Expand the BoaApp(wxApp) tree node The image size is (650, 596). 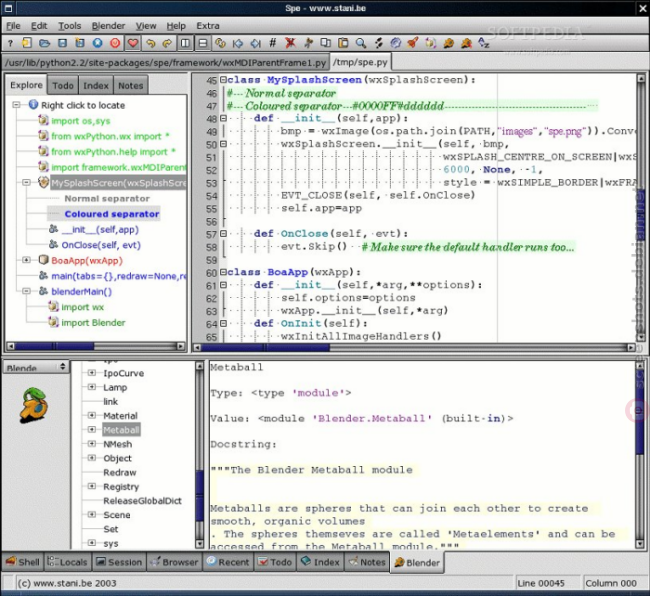tap(26, 260)
